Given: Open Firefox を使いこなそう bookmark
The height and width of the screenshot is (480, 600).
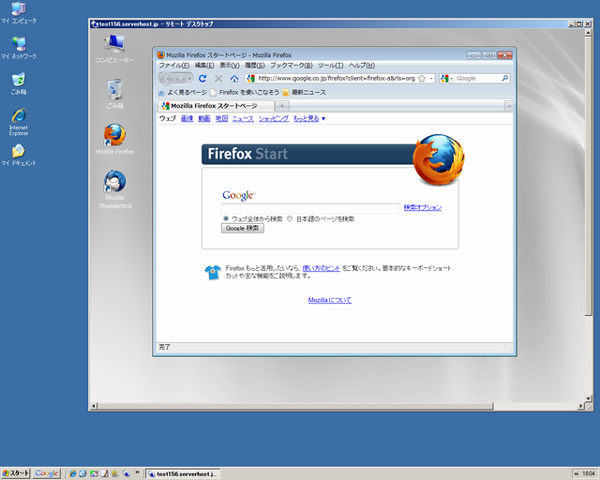Looking at the screenshot, I should tap(245, 92).
